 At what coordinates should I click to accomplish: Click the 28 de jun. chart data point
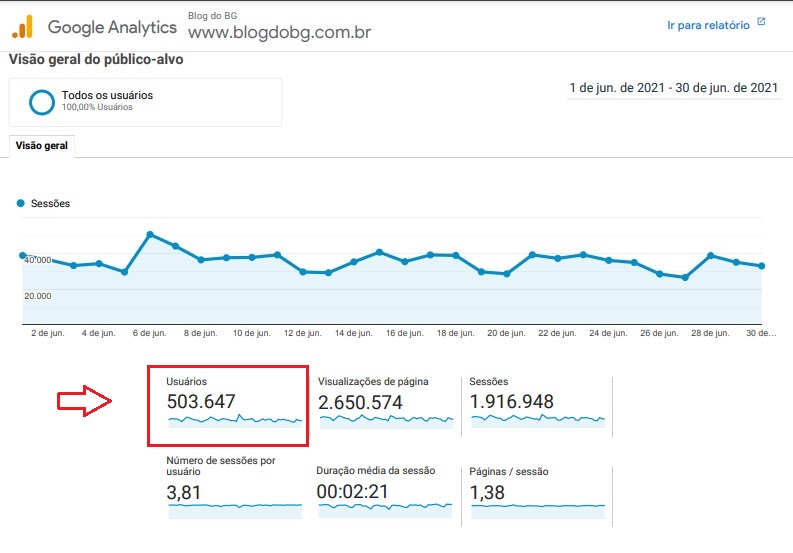711,256
